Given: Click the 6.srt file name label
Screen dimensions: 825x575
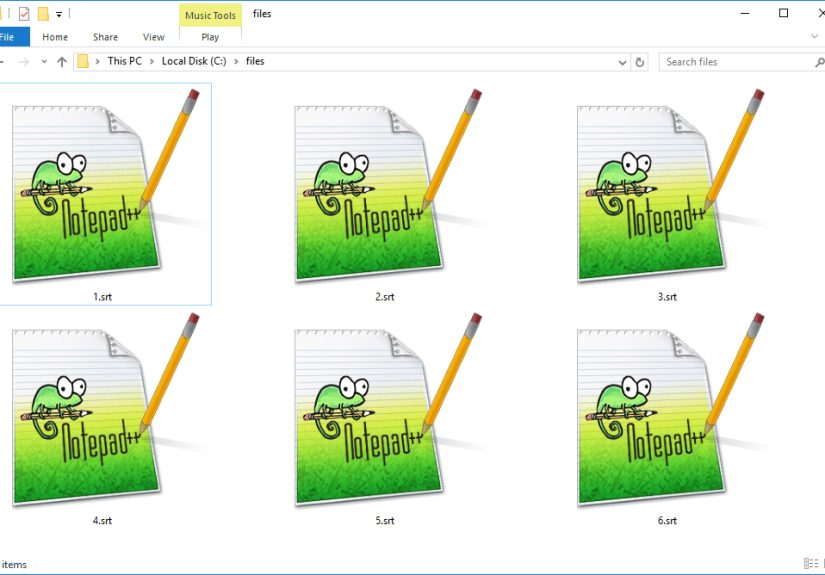Looking at the screenshot, I should pos(667,521).
